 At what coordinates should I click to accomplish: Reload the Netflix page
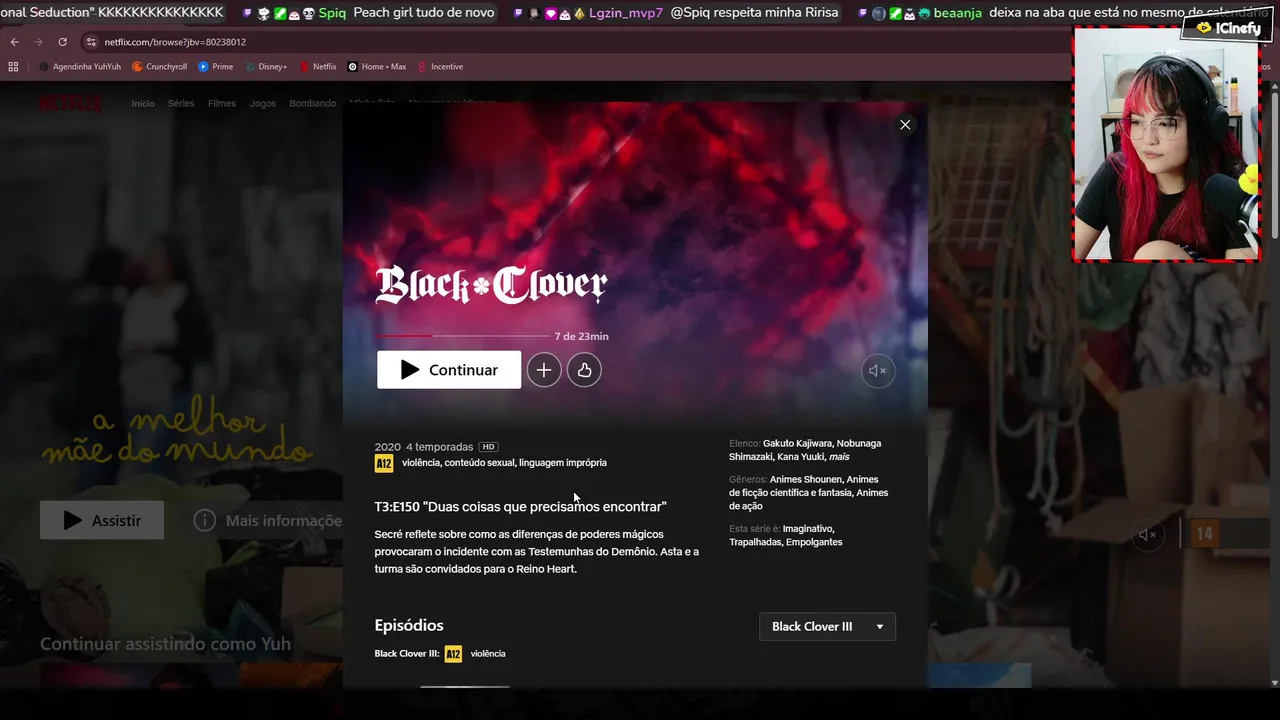tap(62, 42)
